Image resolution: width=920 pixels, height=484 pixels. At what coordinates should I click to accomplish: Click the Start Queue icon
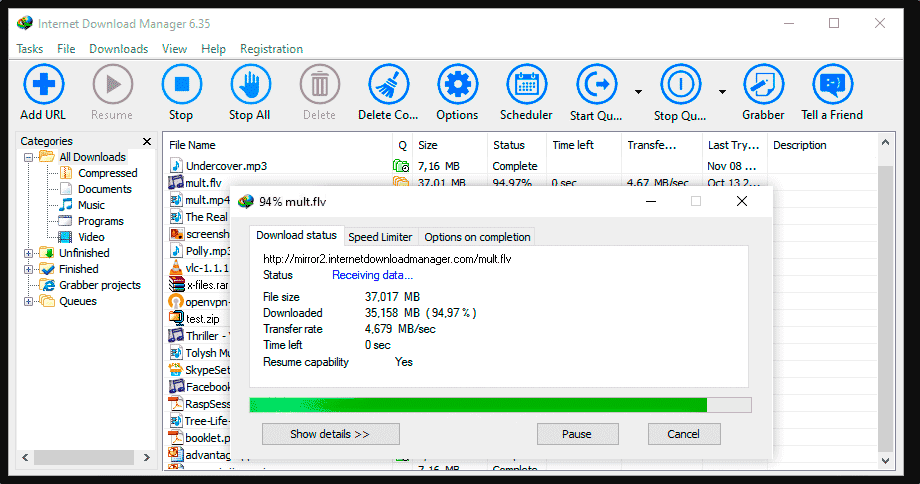[x=596, y=85]
